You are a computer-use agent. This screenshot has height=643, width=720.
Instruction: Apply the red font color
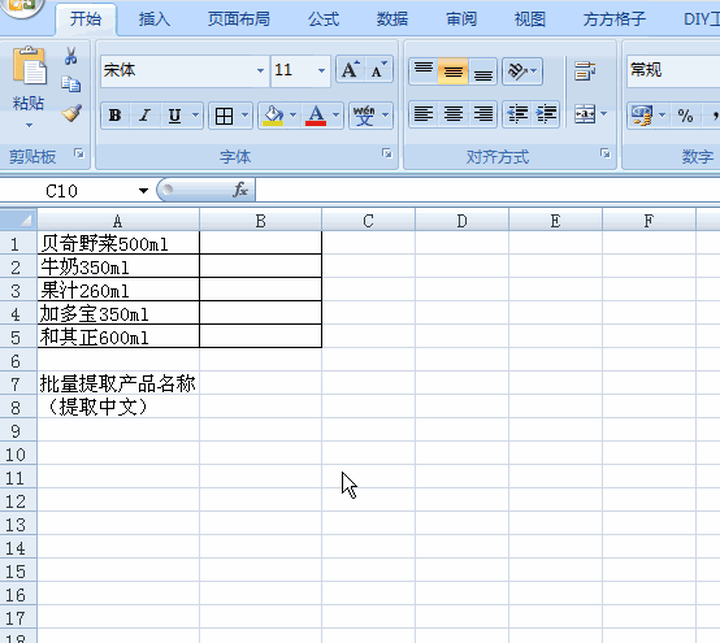click(316, 116)
